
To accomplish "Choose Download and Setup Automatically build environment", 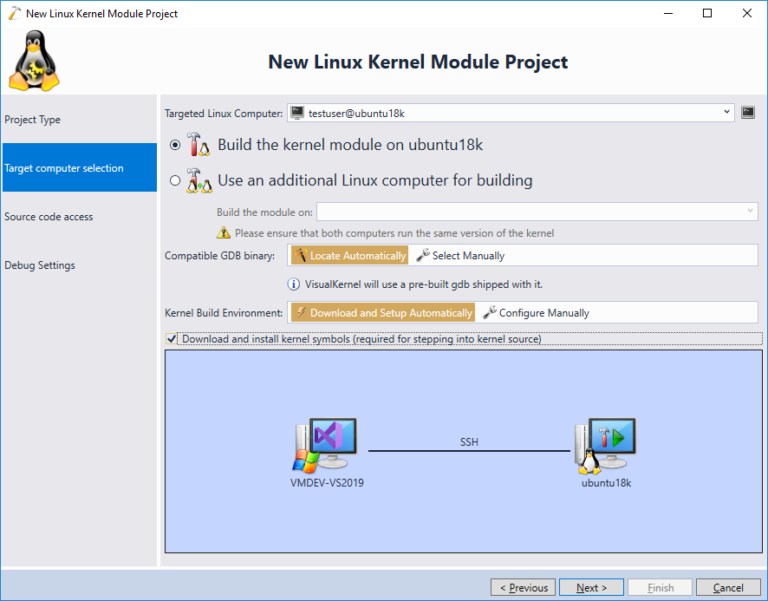I will pos(383,313).
